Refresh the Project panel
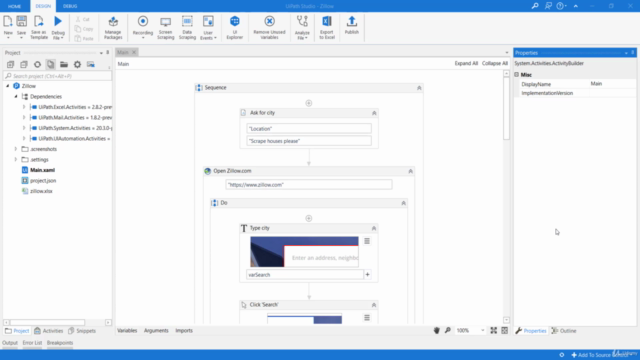The height and width of the screenshot is (360, 640). click(x=37, y=64)
